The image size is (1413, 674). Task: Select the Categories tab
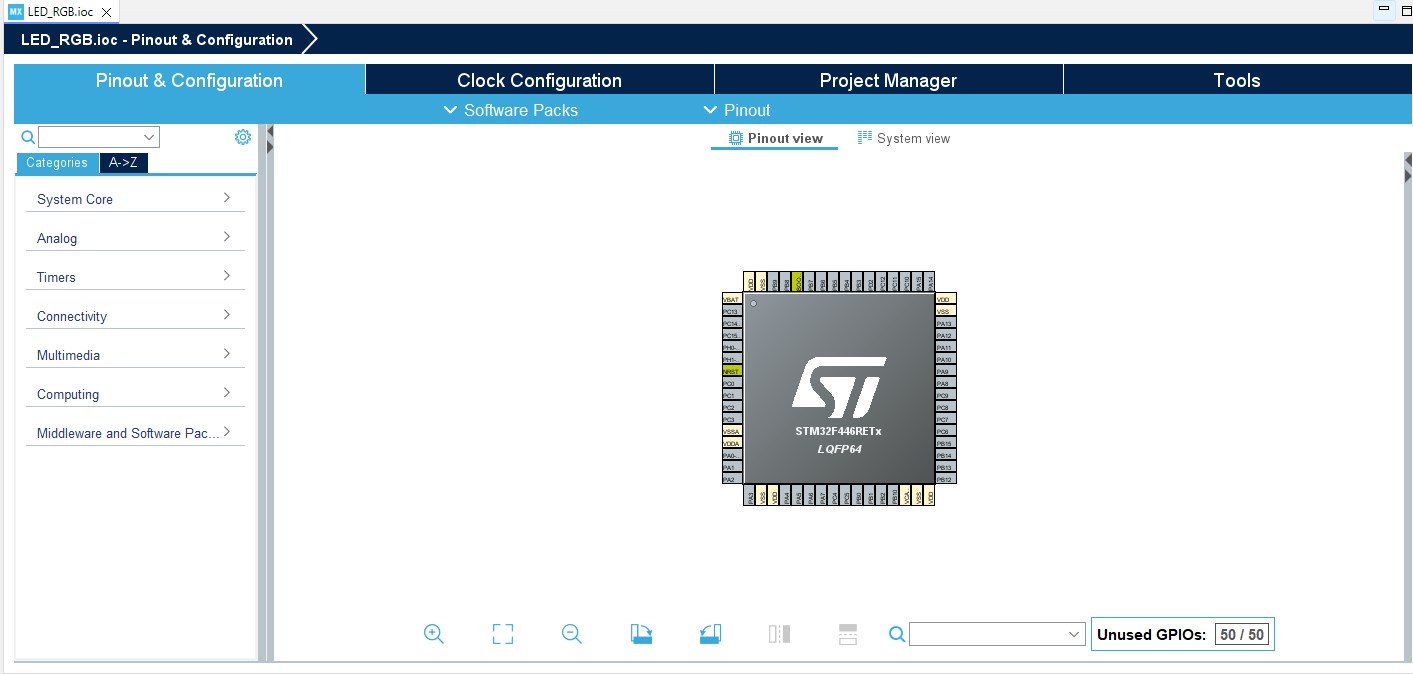57,163
